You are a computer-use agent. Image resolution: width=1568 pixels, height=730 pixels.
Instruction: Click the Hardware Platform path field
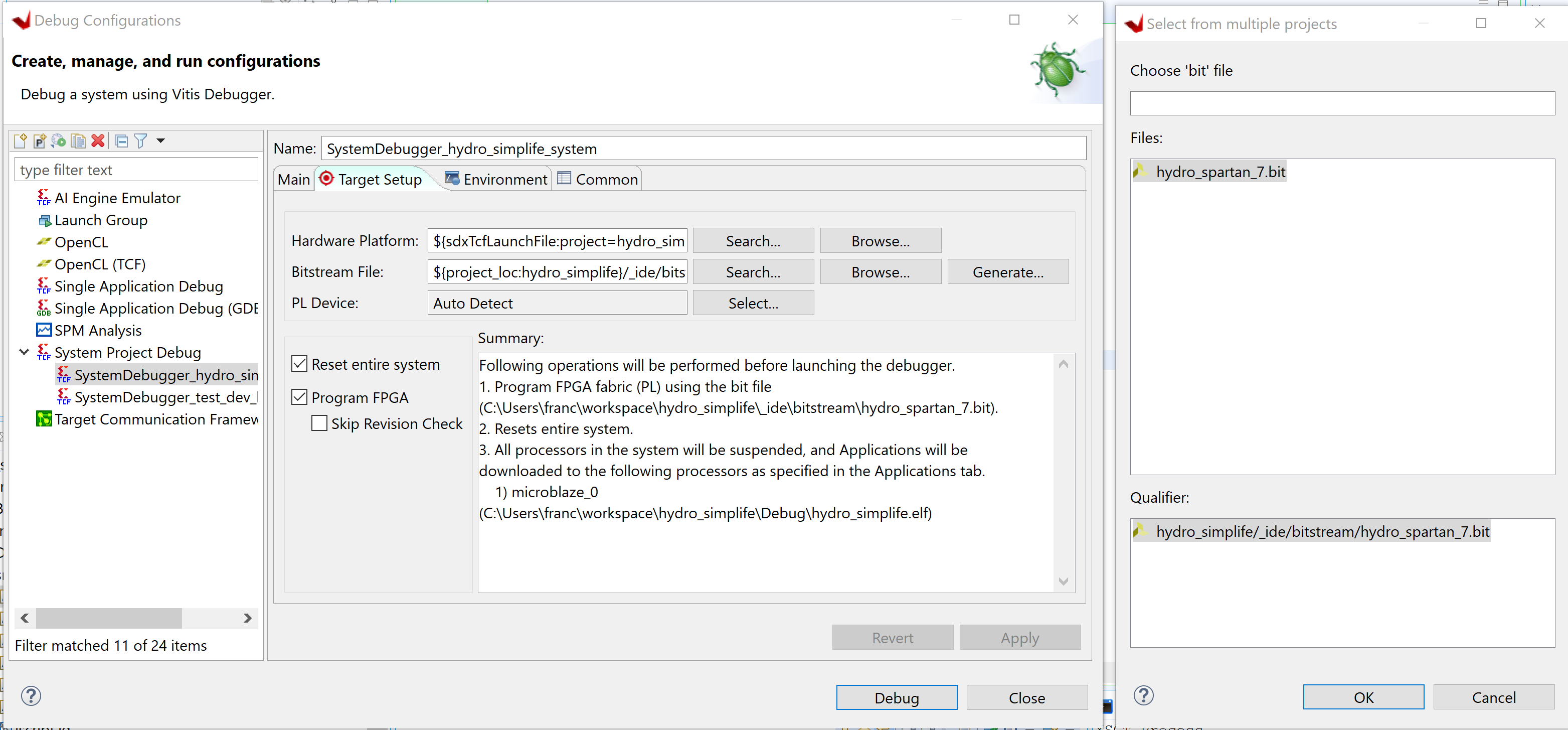point(557,240)
